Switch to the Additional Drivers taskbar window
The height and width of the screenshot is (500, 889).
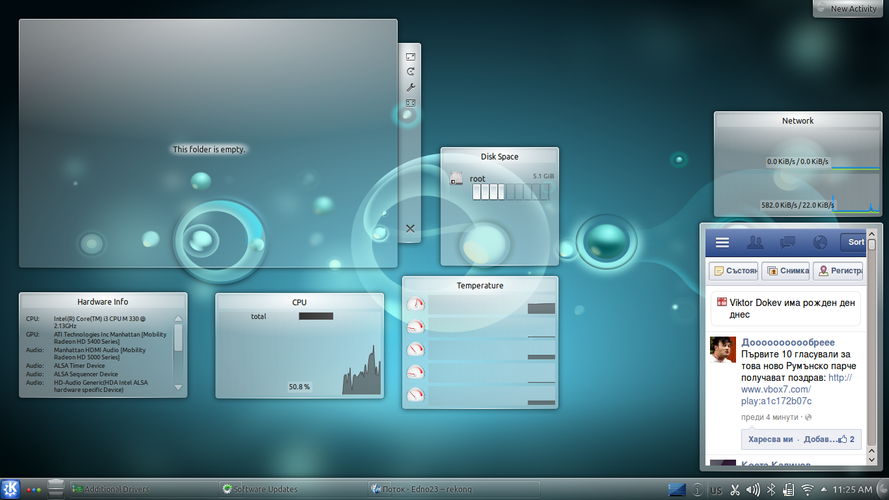(x=143, y=489)
